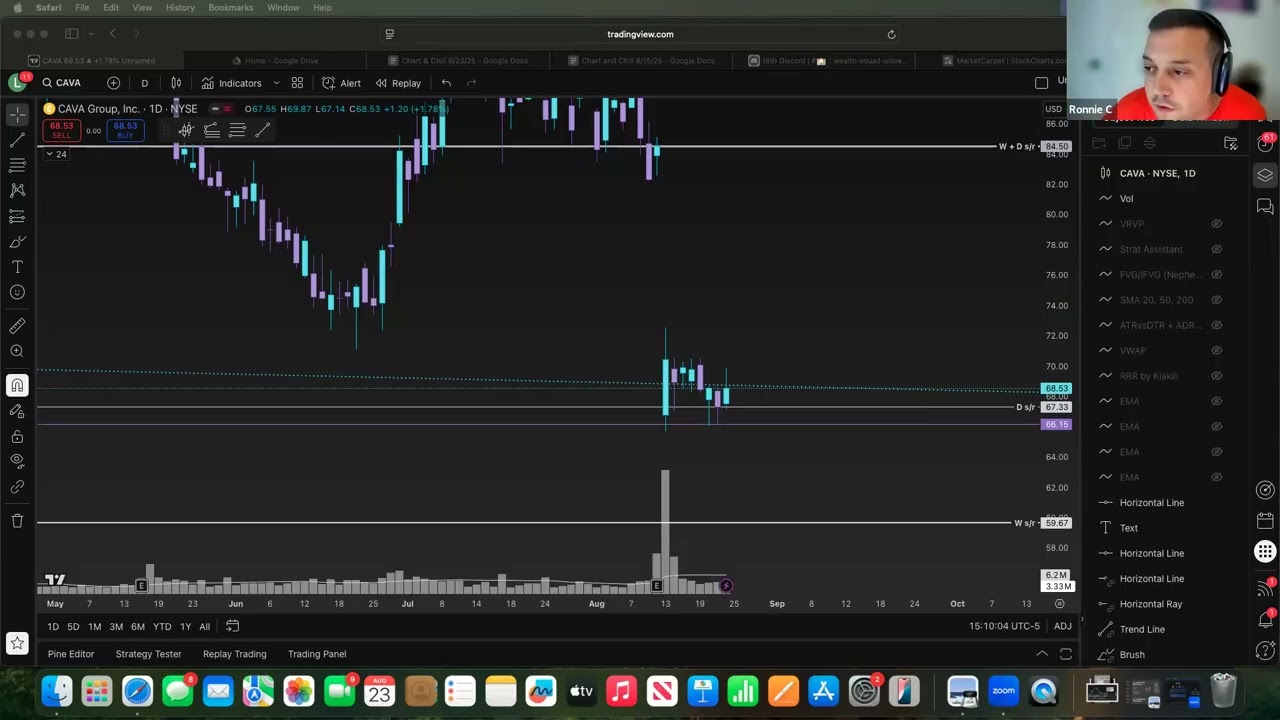
Task: Select the trend line drawing tool in left toolbar
Action: pos(17,140)
